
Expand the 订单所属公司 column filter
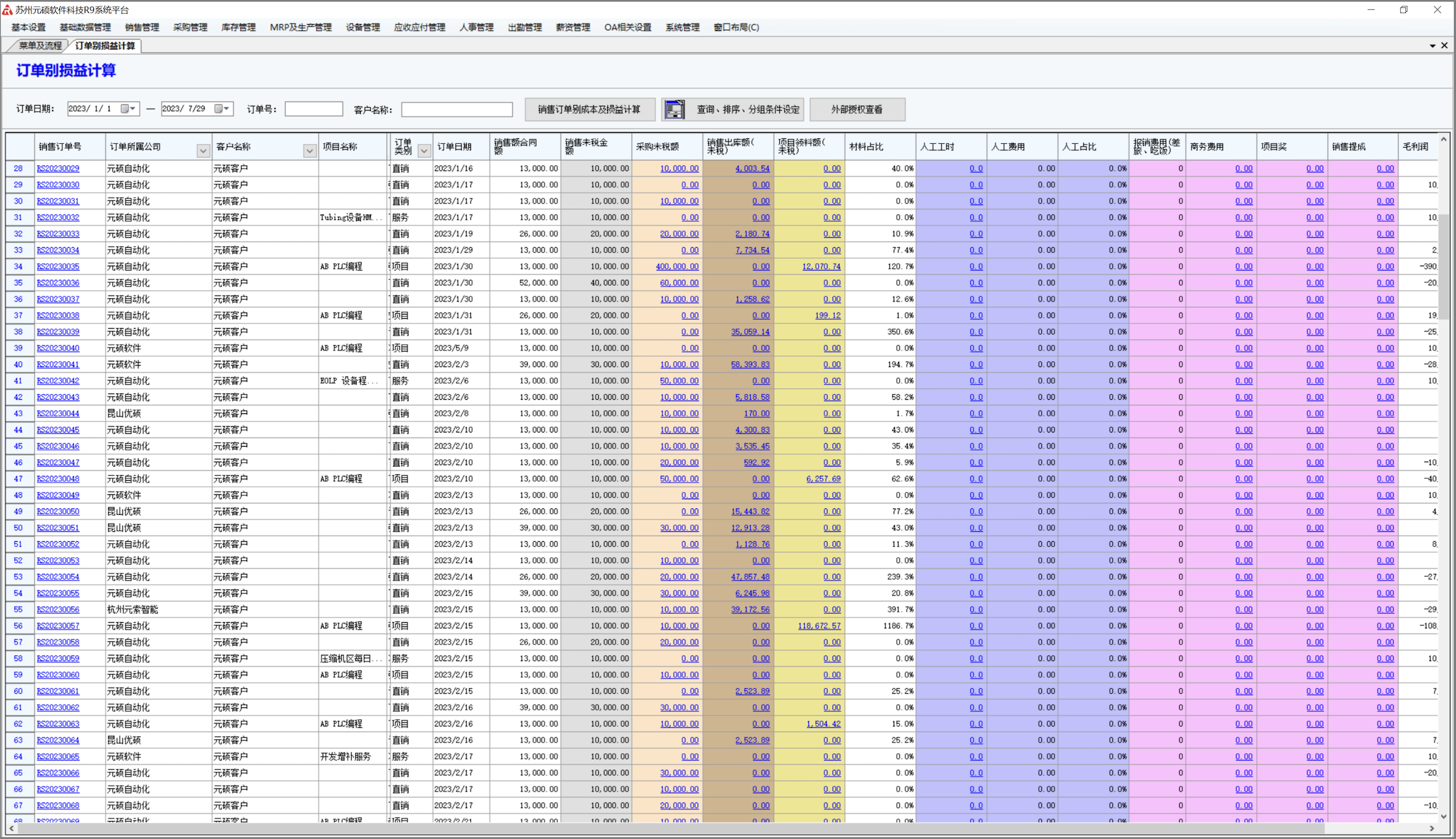click(x=203, y=151)
